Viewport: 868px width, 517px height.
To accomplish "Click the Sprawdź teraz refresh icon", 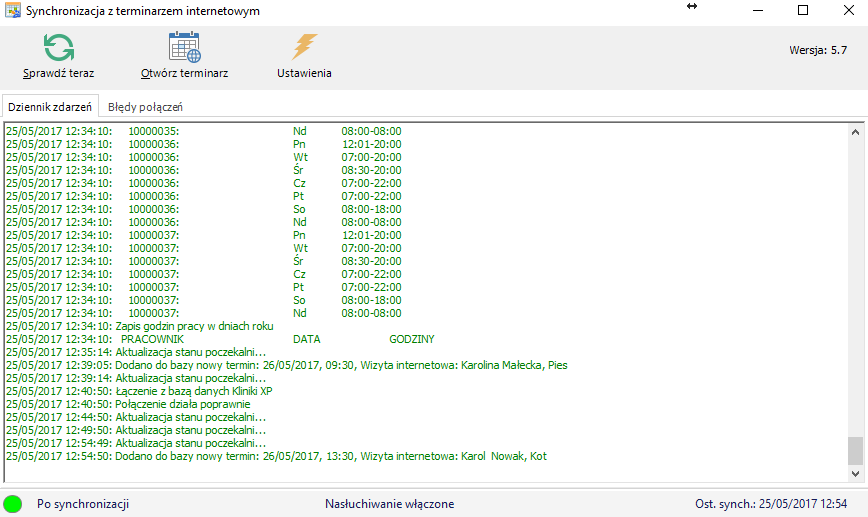I will pyautogui.click(x=59, y=48).
